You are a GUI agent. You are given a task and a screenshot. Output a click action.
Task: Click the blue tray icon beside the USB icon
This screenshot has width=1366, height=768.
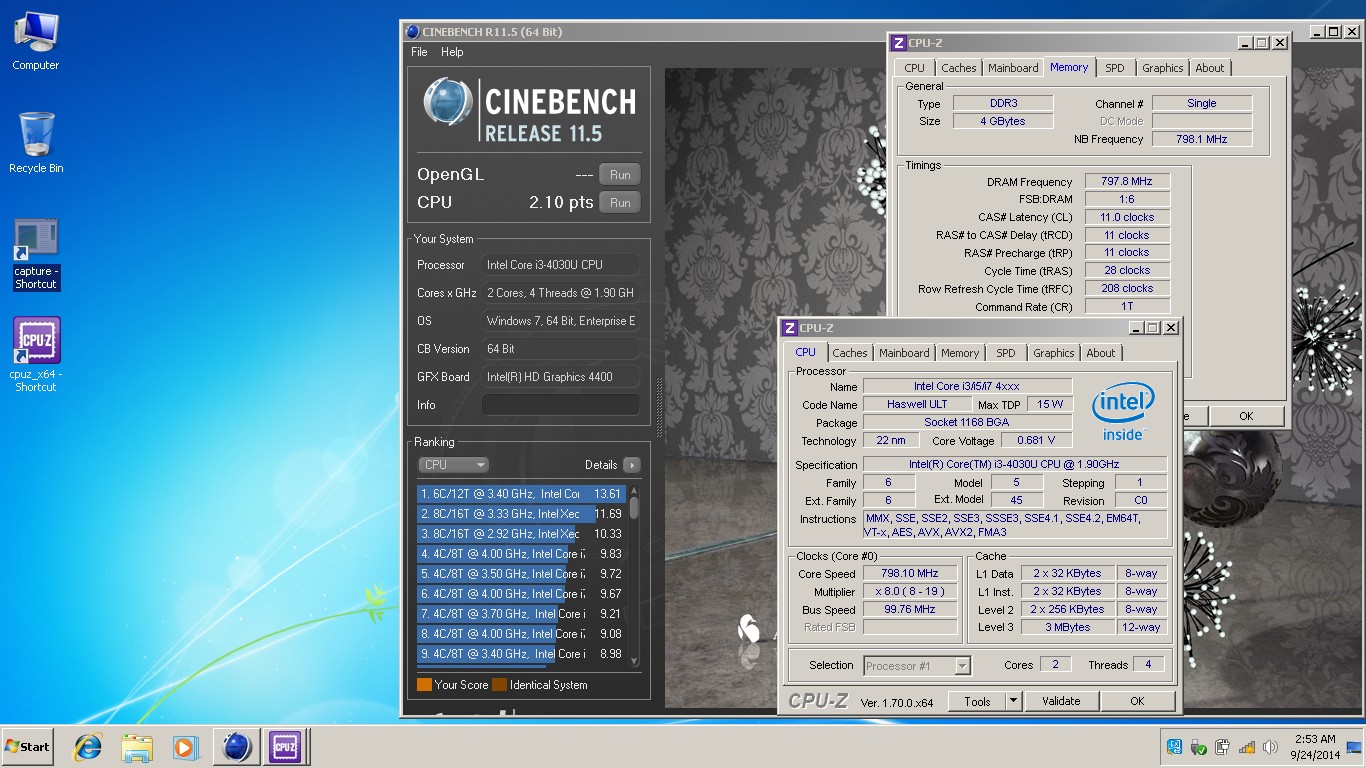[x=1174, y=747]
